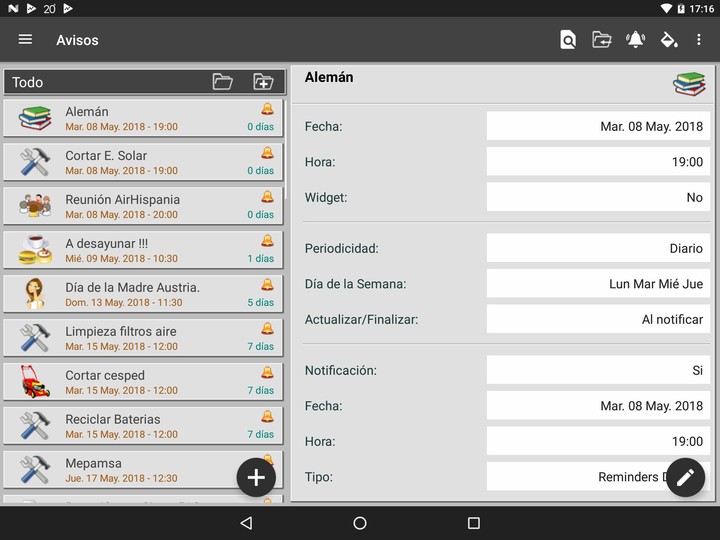Tap the tools icon on Cortar E. Solar row
Screen dimensions: 720x540
(x=35, y=162)
